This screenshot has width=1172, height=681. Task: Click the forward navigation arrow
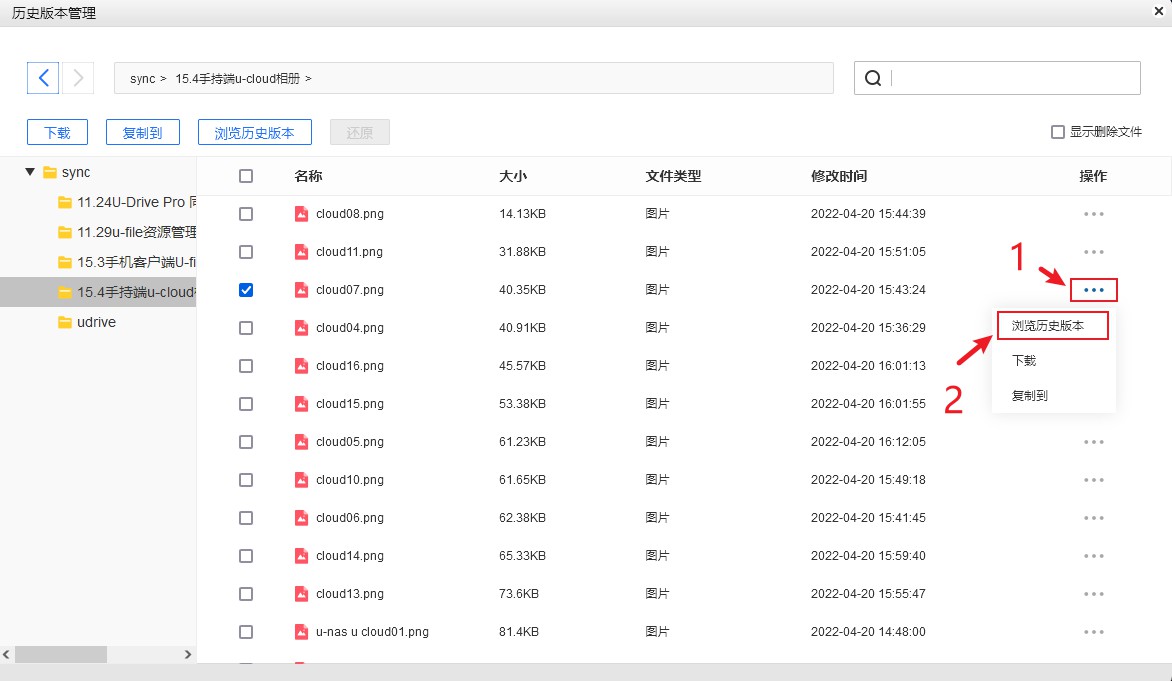coord(78,78)
